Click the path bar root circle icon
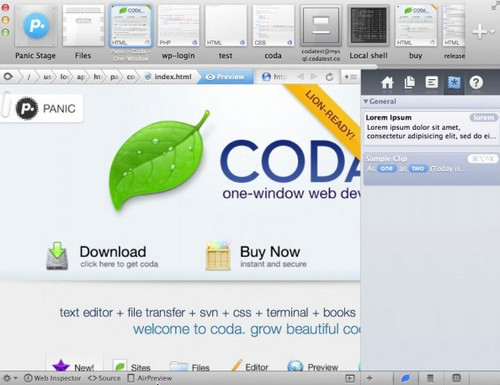 8,77
